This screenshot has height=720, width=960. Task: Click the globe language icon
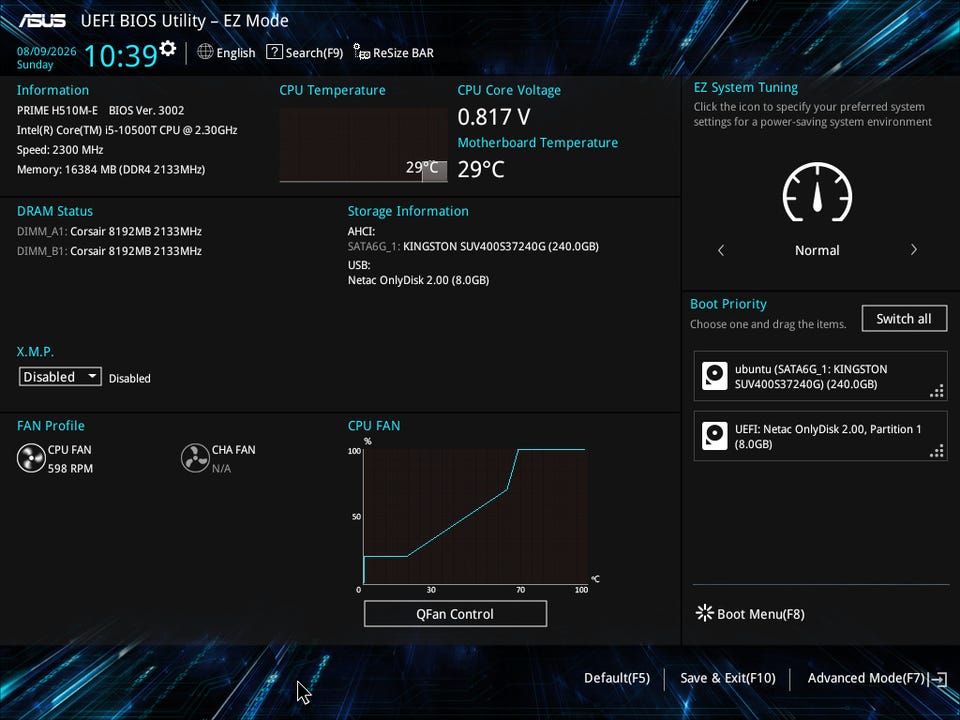click(205, 52)
